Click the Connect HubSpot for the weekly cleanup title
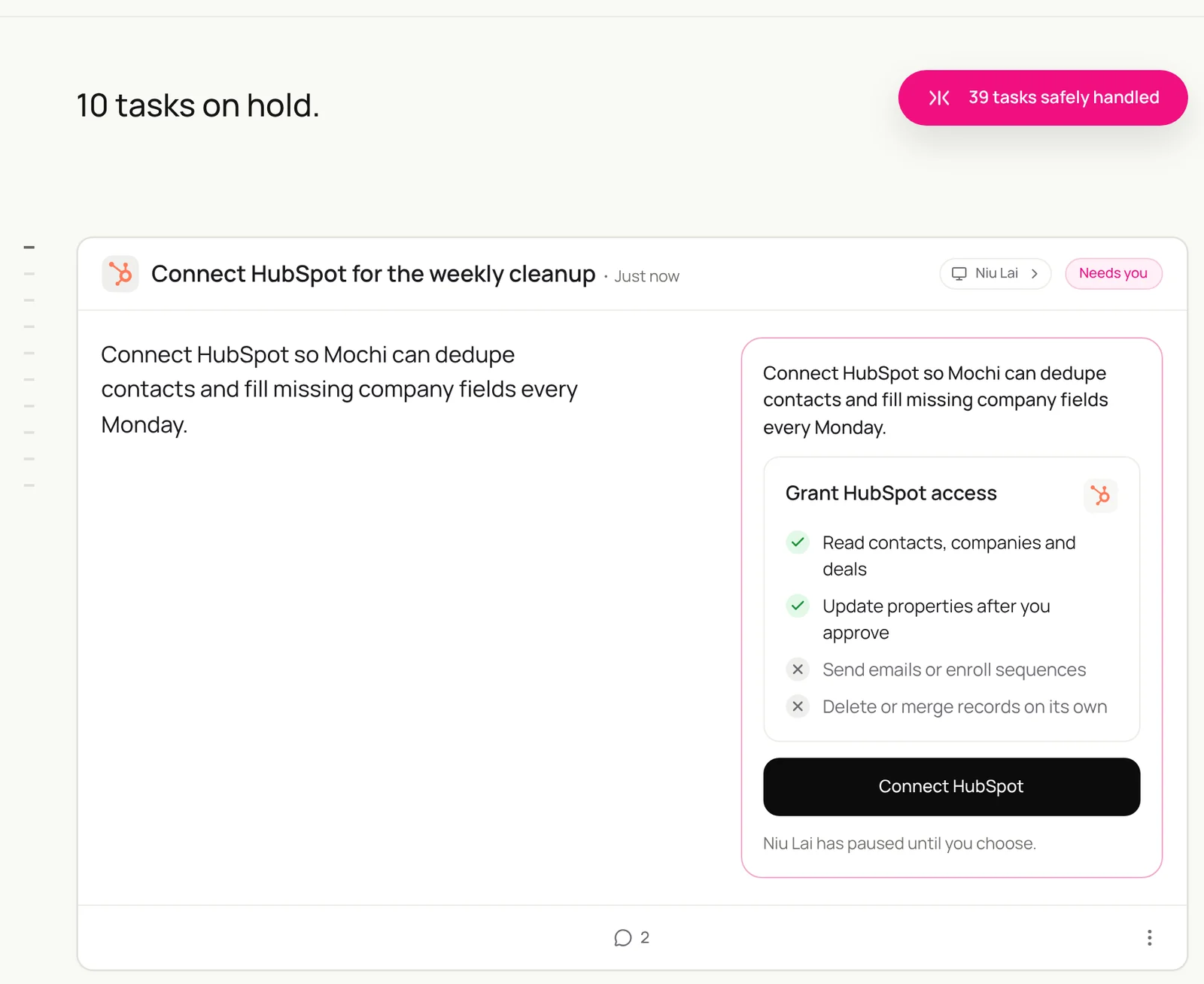Image resolution: width=1204 pixels, height=984 pixels. (373, 274)
